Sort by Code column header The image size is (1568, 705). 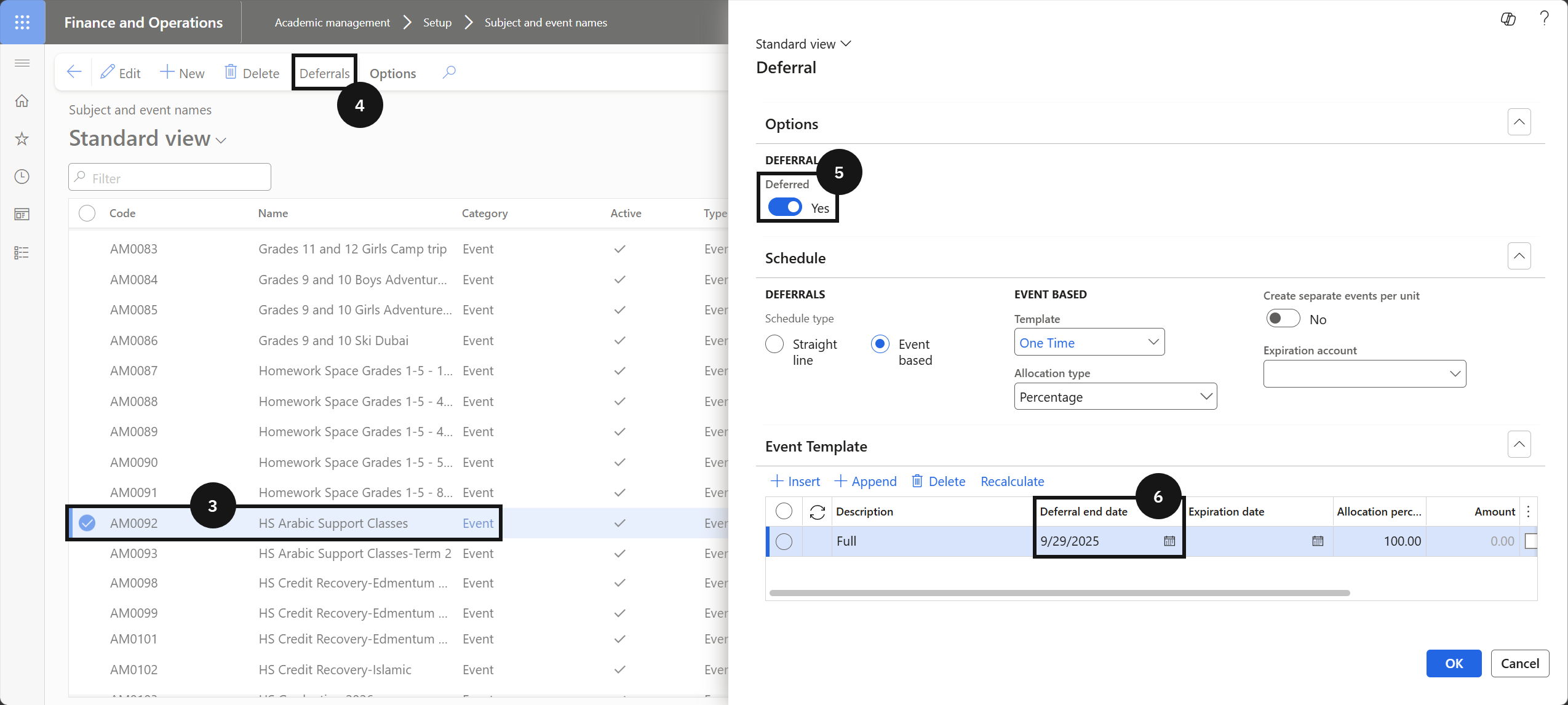coord(122,213)
